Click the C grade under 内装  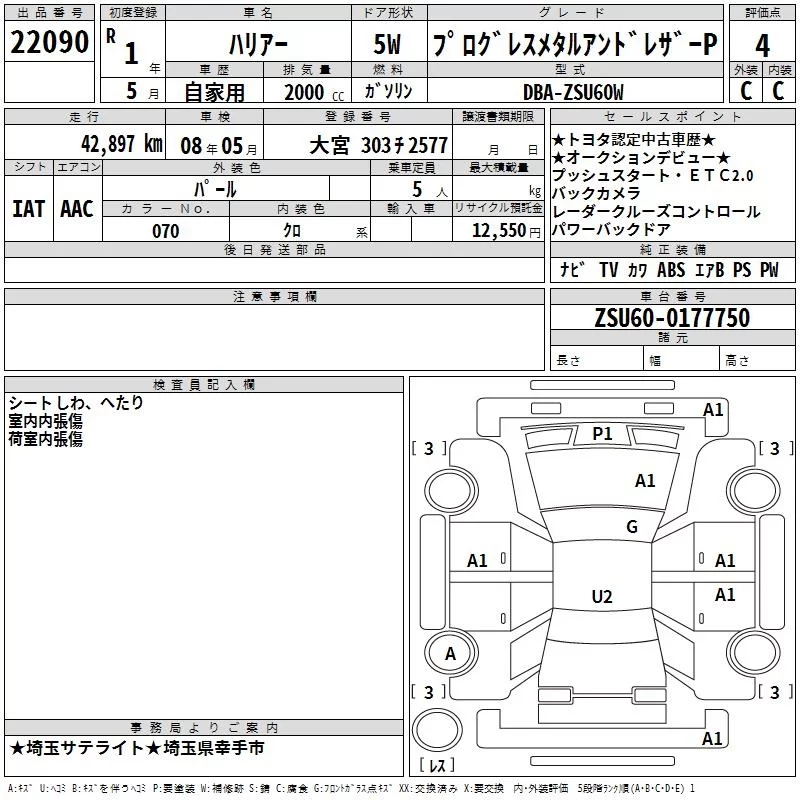coord(778,91)
